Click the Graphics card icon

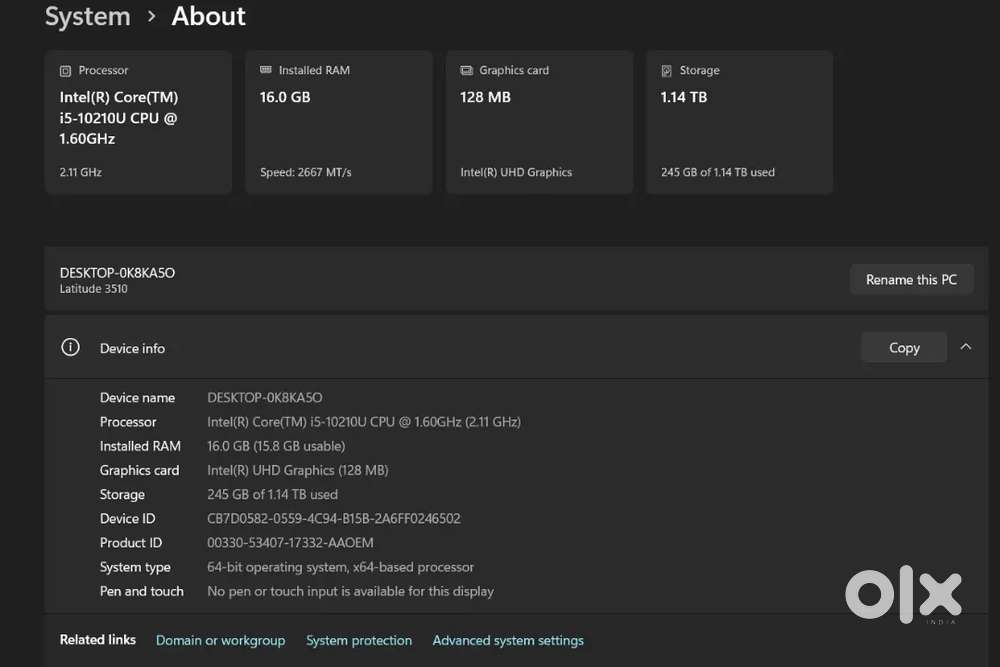click(x=467, y=70)
